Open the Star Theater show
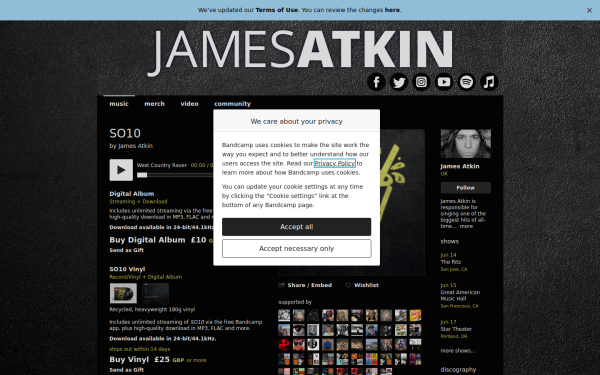The width and height of the screenshot is (600, 375). click(x=456, y=329)
